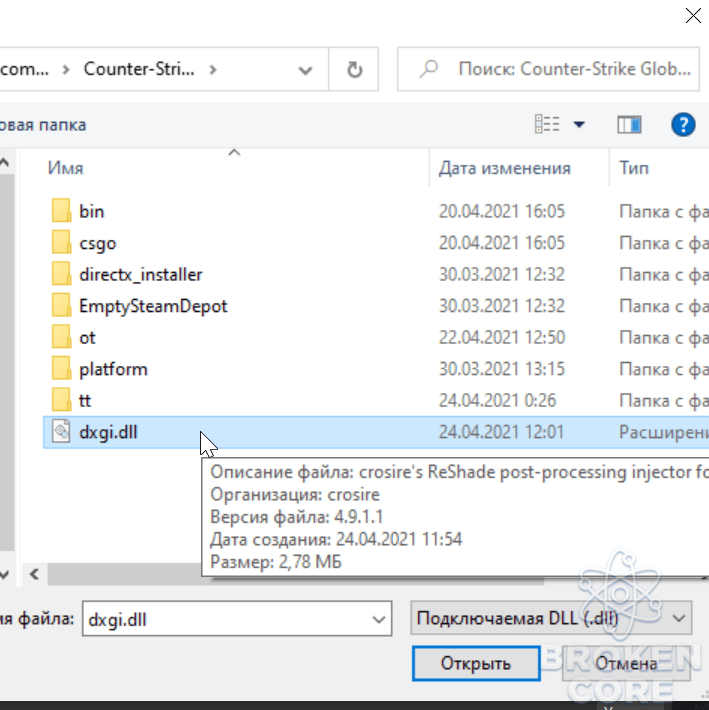Open the address bar history dropdown
This screenshot has height=710, width=709.
[305, 71]
